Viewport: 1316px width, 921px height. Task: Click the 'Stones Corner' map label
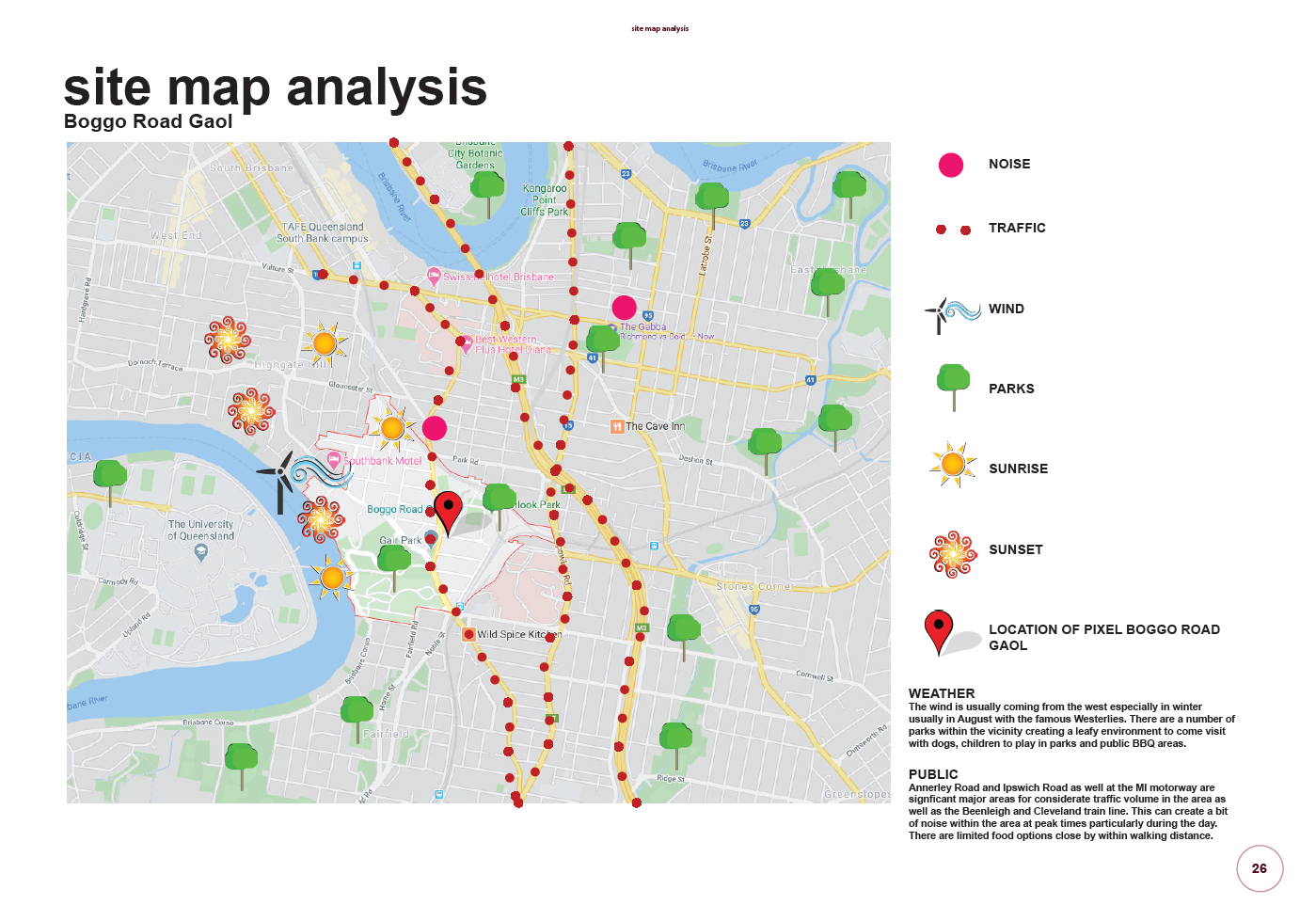pyautogui.click(x=753, y=586)
